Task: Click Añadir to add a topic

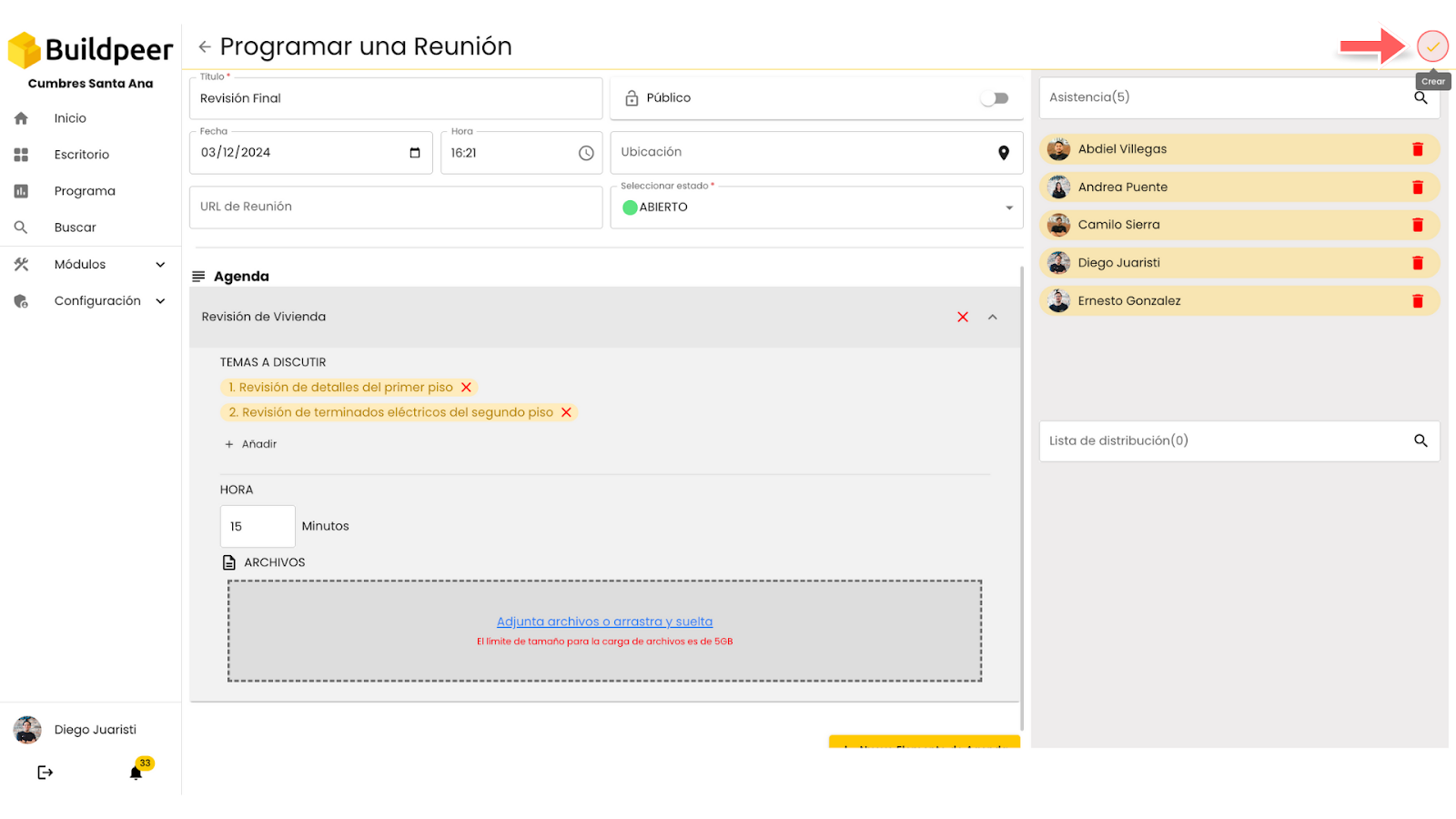Action: [250, 444]
